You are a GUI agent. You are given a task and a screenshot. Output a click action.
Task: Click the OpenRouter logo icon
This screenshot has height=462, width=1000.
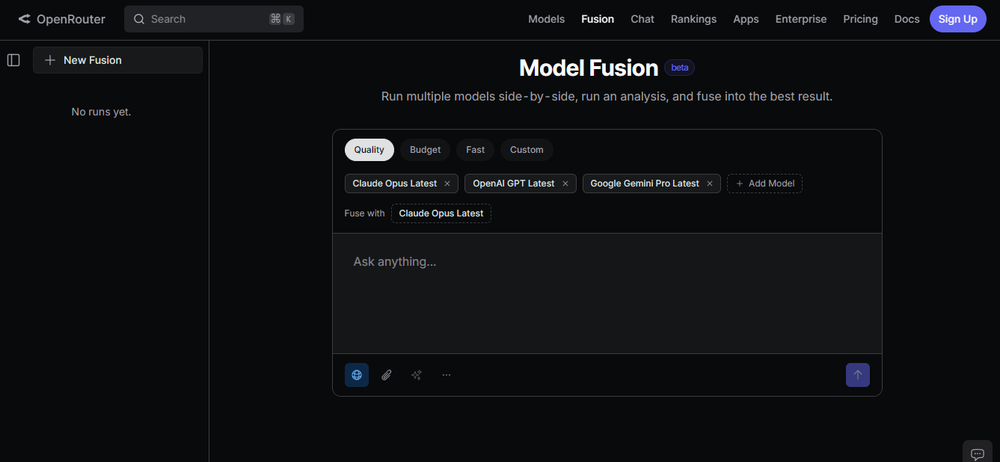click(x=24, y=19)
